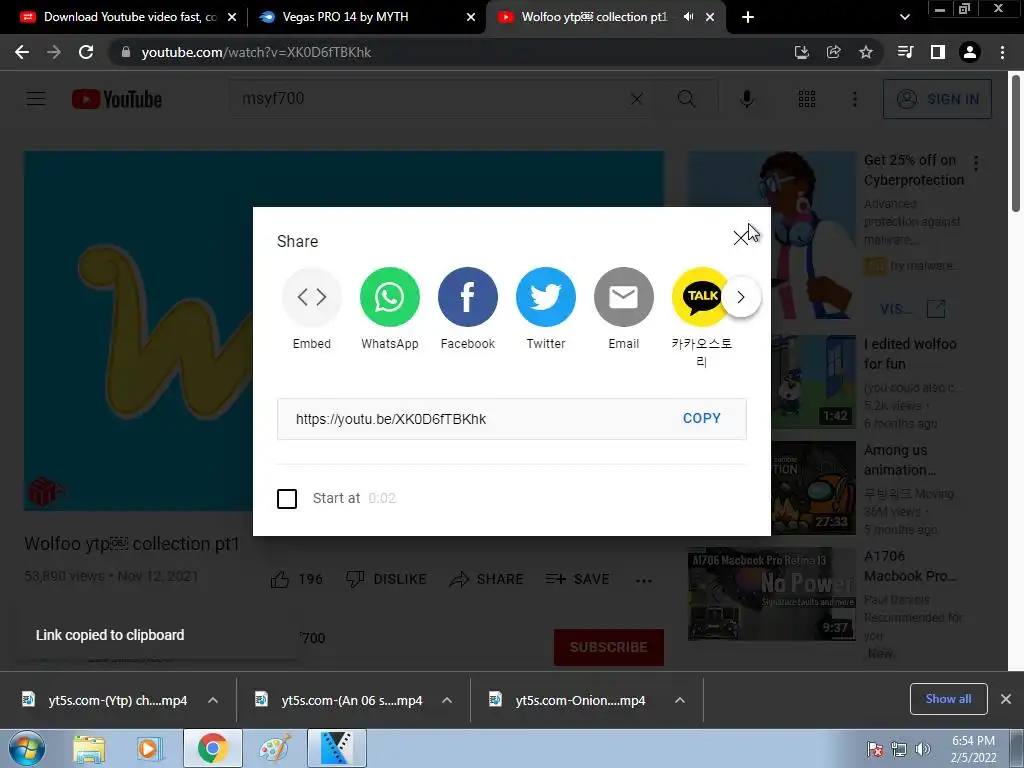This screenshot has height=768, width=1024.
Task: Go to YouTube home logo
Action: click(117, 99)
